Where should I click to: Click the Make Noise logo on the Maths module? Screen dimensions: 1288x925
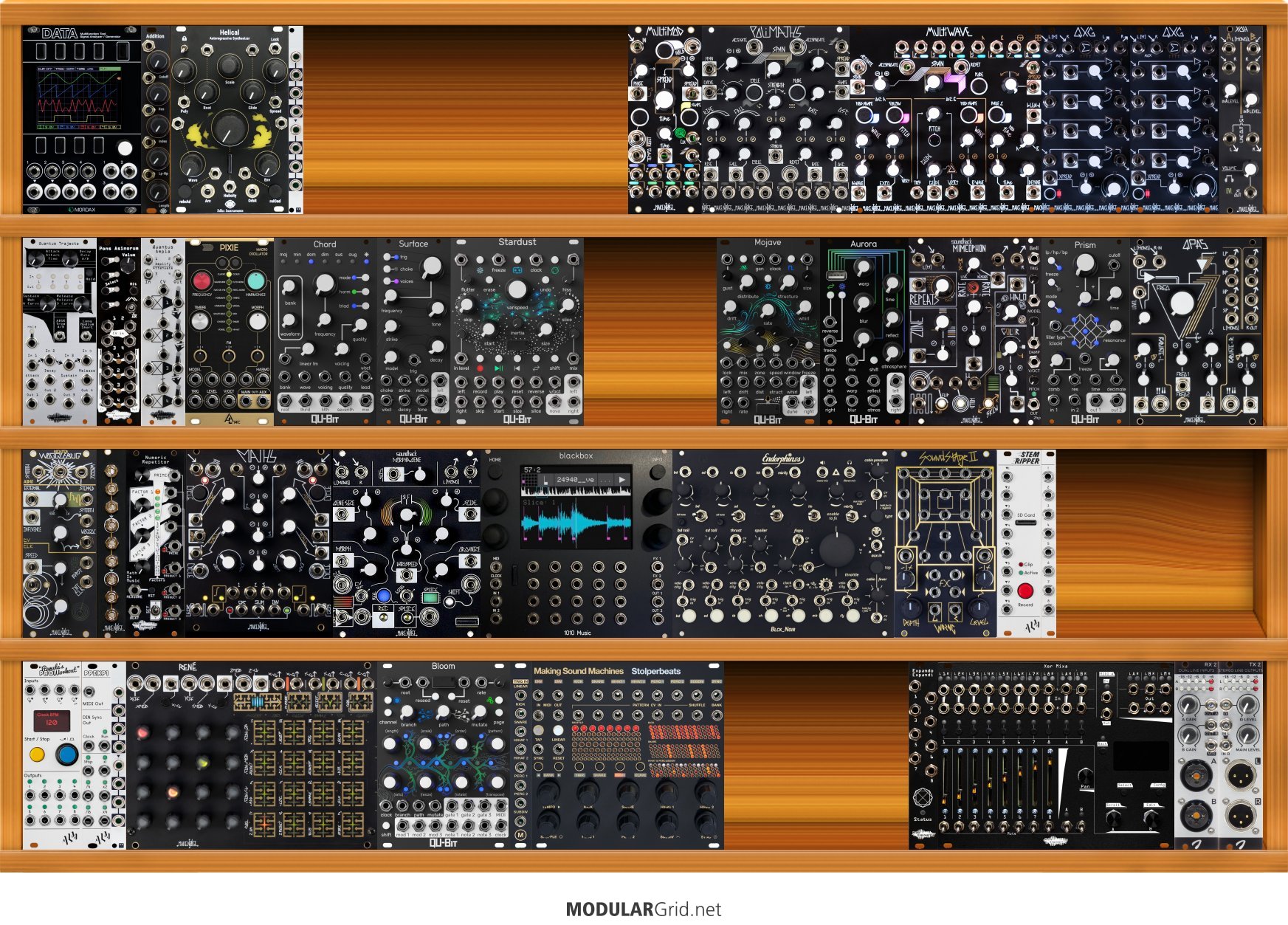click(x=258, y=628)
